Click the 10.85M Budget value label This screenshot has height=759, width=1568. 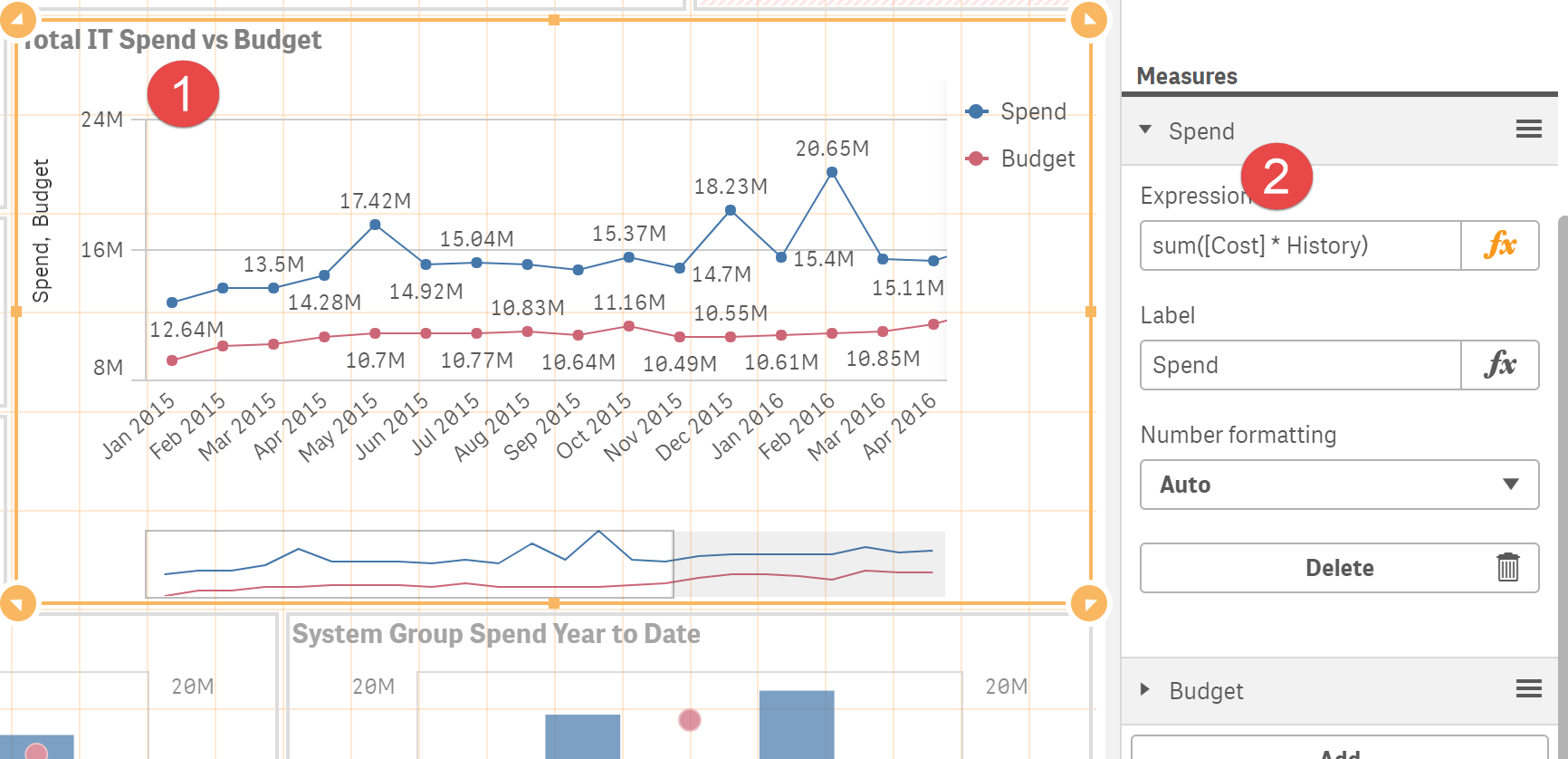[x=883, y=359]
